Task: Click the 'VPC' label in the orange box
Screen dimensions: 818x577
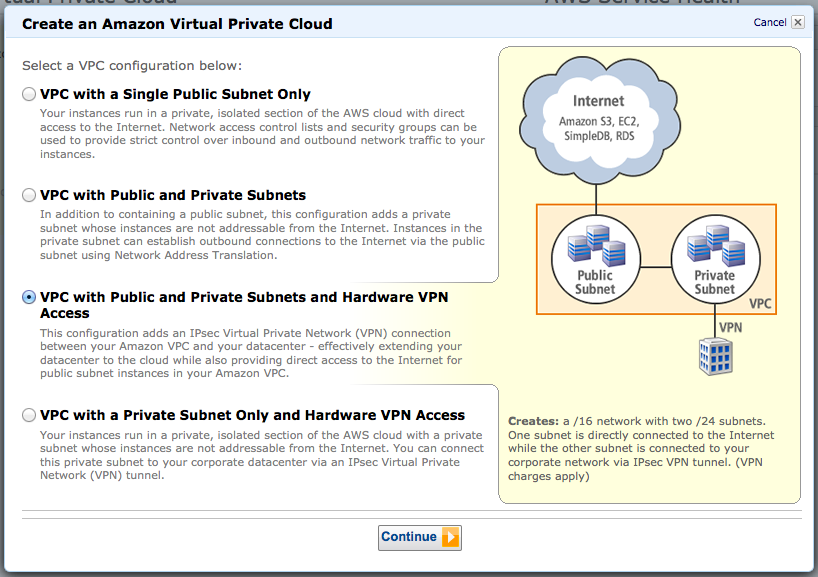Action: coord(760,304)
